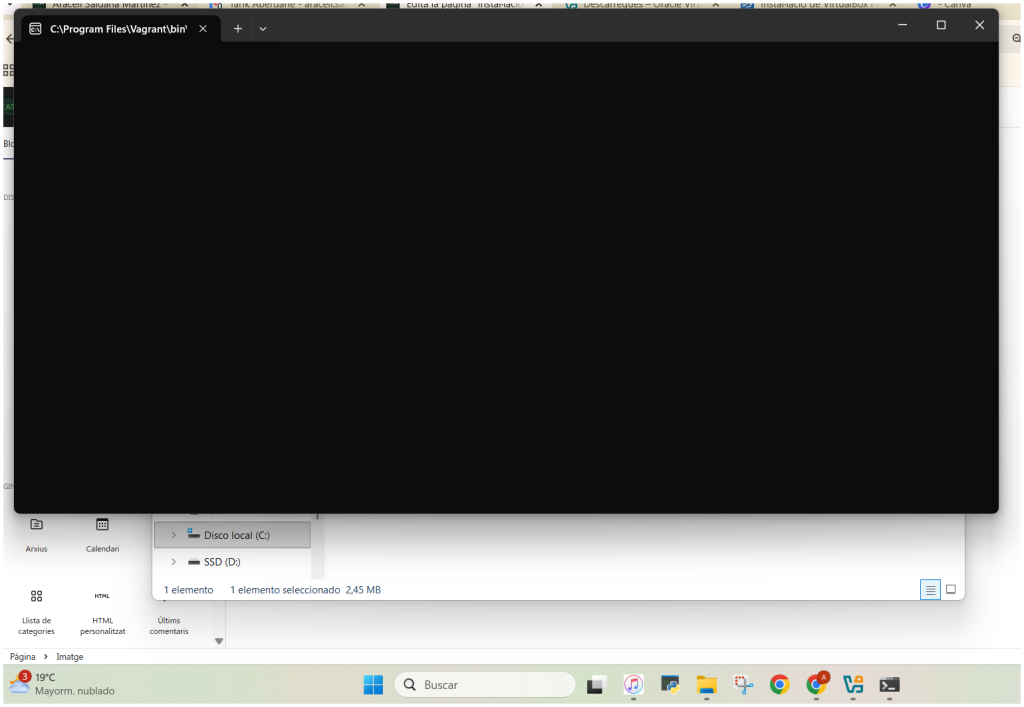Switch Explorer to large icons view
Screen dimensions: 1024x707
click(x=951, y=590)
